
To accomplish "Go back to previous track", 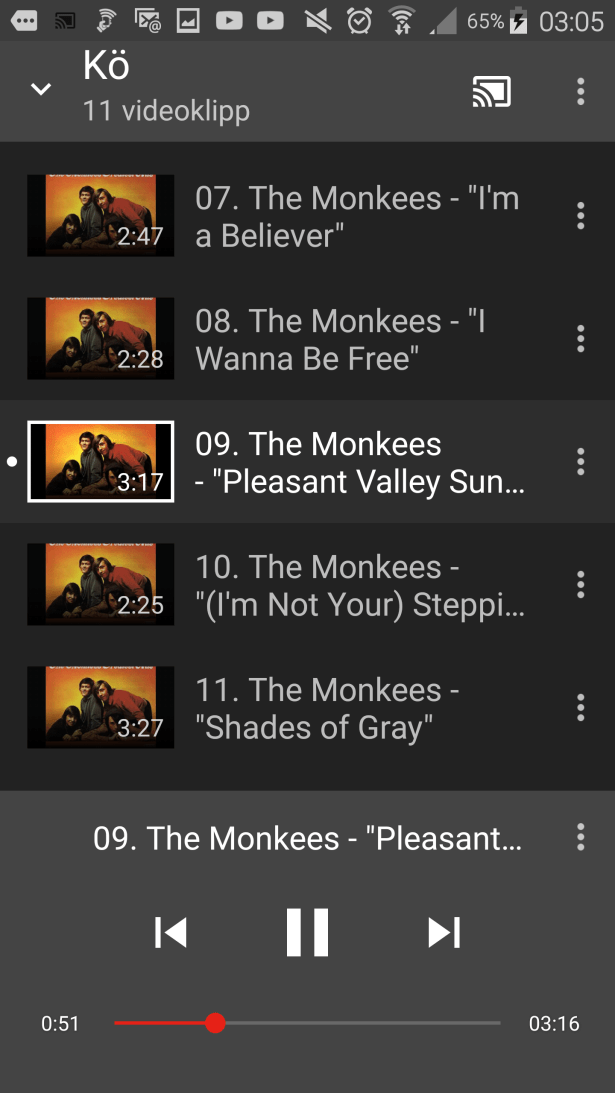I will (171, 933).
